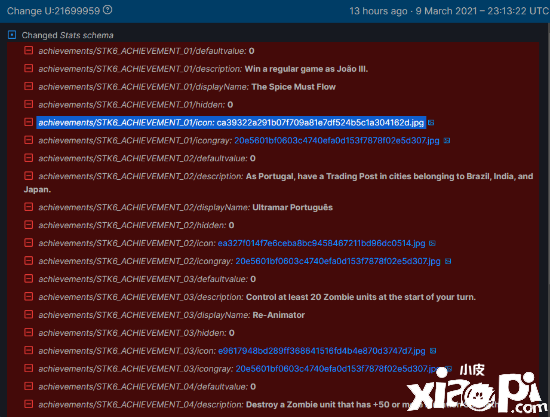This screenshot has width=550, height=417.
Task: Open ea327f014f7e6ceba jpg icon link
Action: (321, 243)
